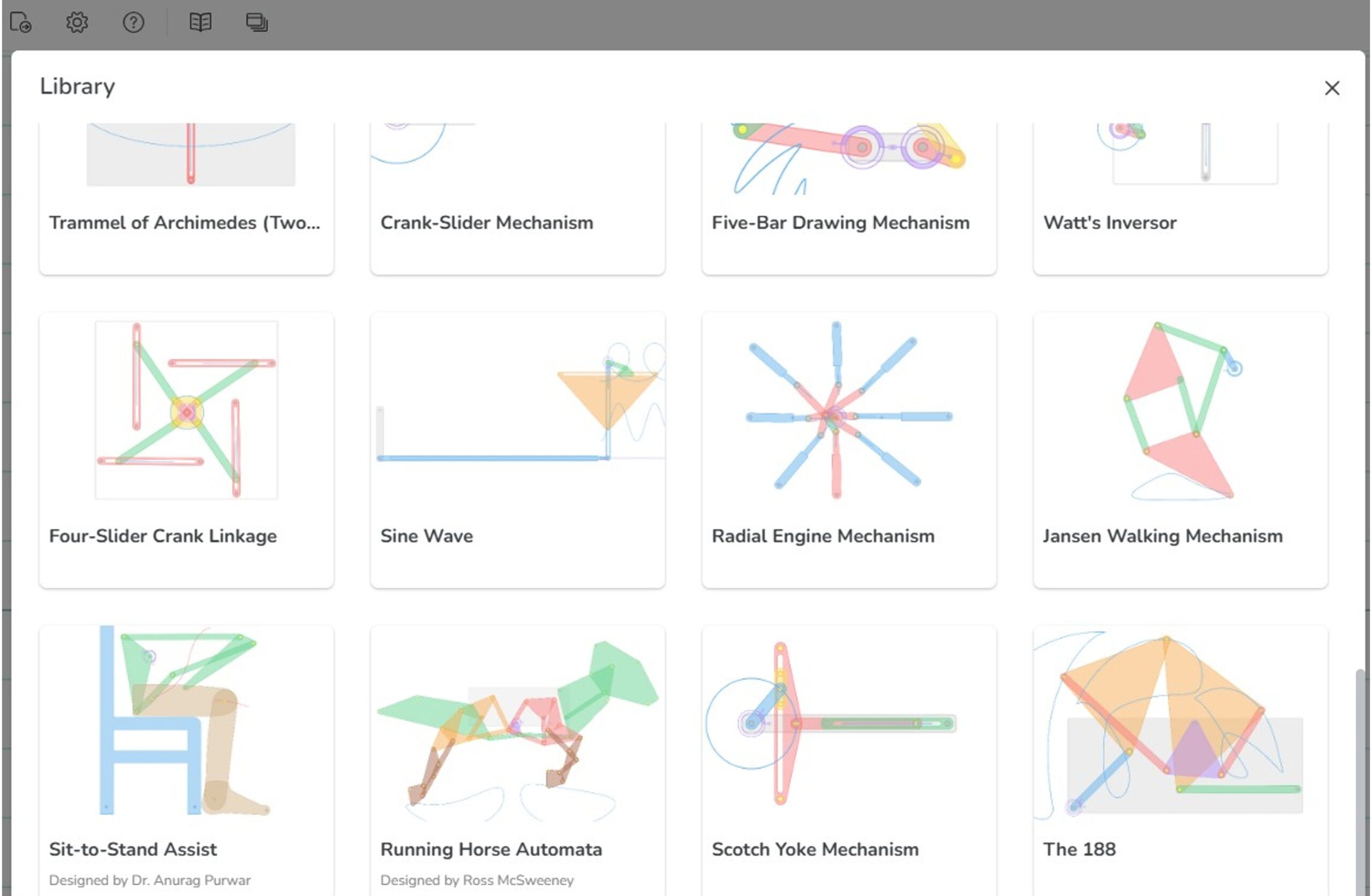Click Crank-Slider Mechanism title

coord(487,222)
